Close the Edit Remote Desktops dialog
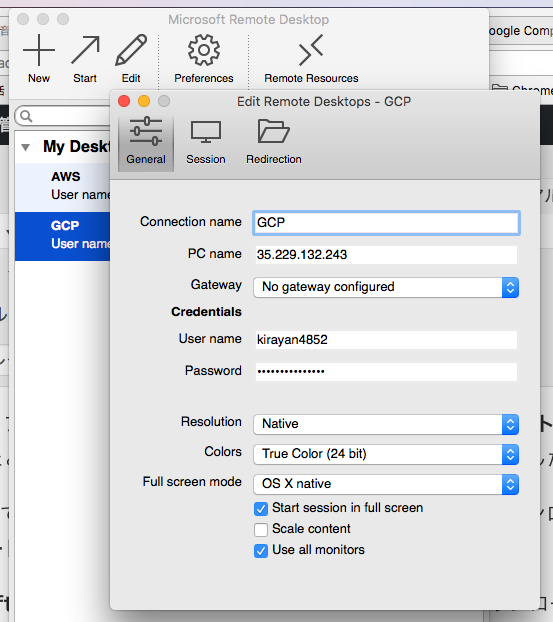The width and height of the screenshot is (553, 622). click(x=124, y=101)
